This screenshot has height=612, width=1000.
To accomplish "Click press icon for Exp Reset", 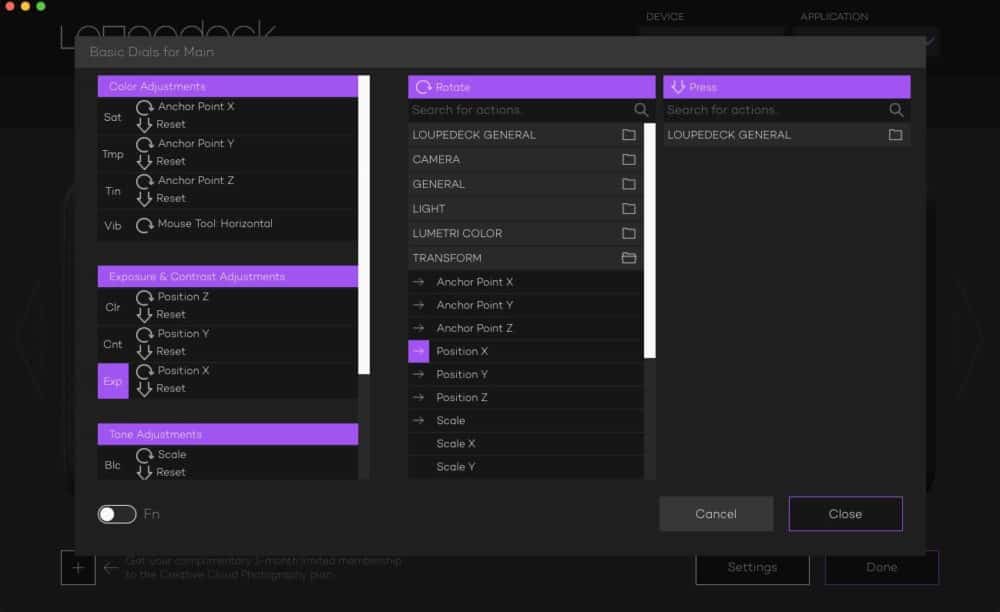I will coord(145,388).
